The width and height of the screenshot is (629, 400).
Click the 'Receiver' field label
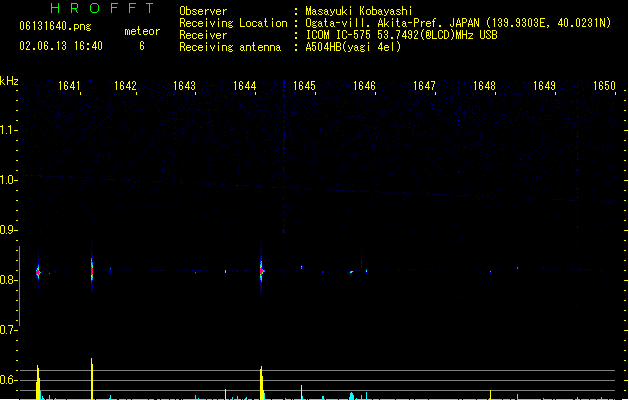tap(203, 35)
